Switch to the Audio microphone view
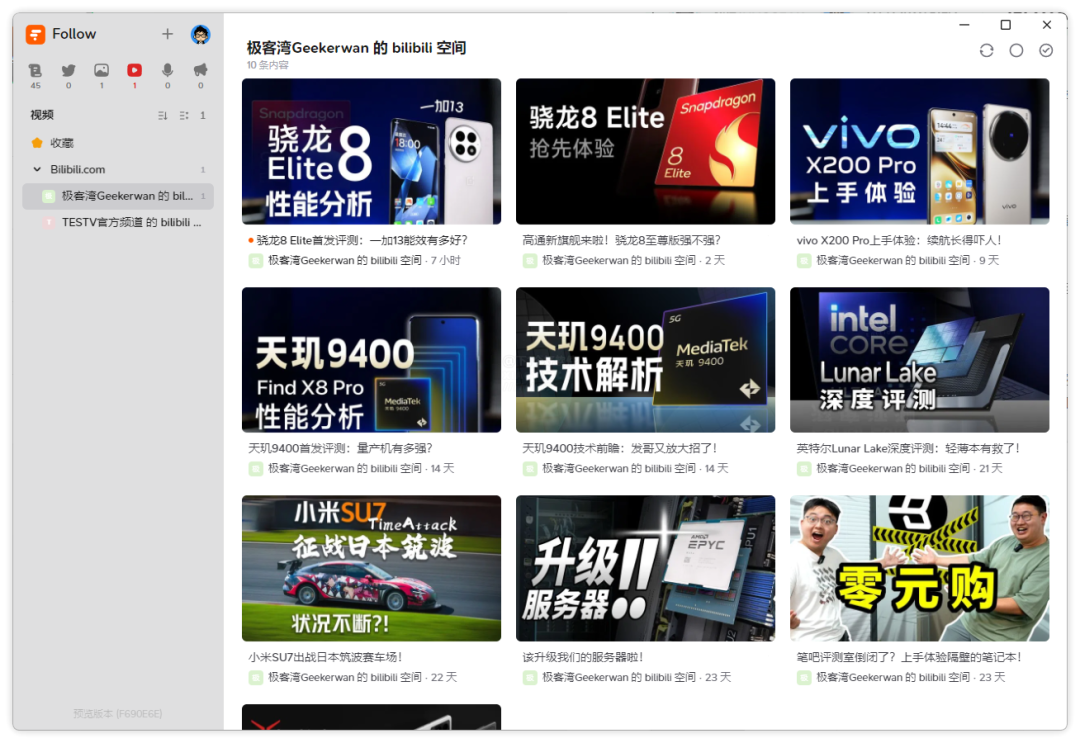 click(167, 70)
